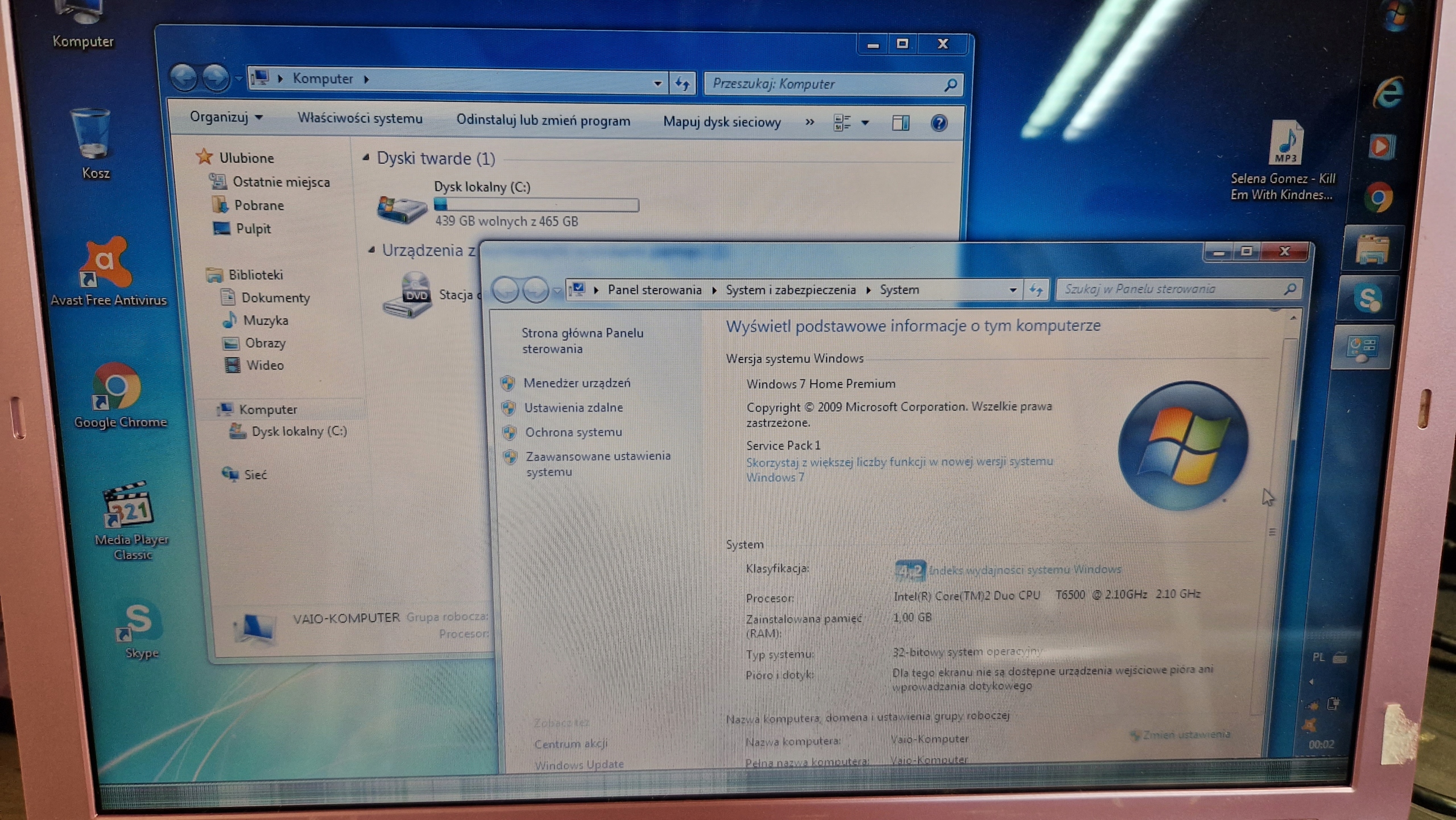
Task: Expand the view options dropdown arrow
Action: point(865,123)
